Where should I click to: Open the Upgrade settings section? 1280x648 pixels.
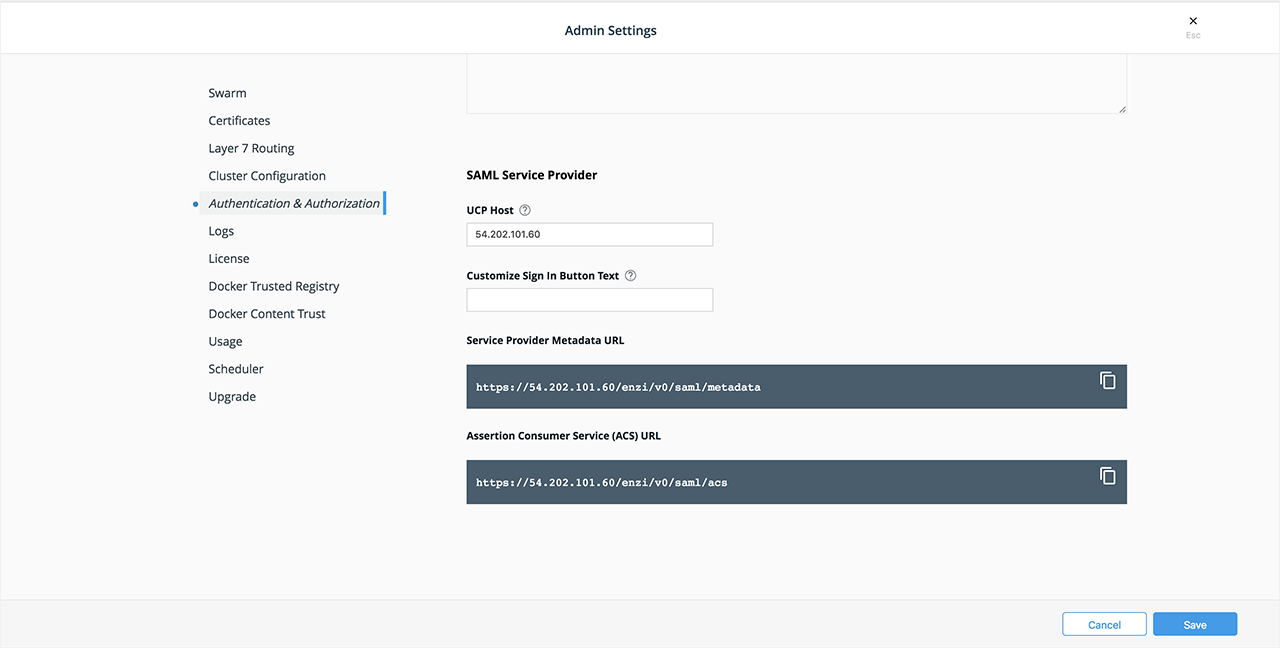point(232,396)
